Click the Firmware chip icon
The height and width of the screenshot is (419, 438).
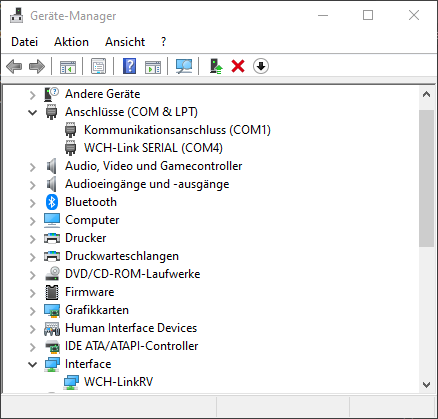tap(52, 292)
